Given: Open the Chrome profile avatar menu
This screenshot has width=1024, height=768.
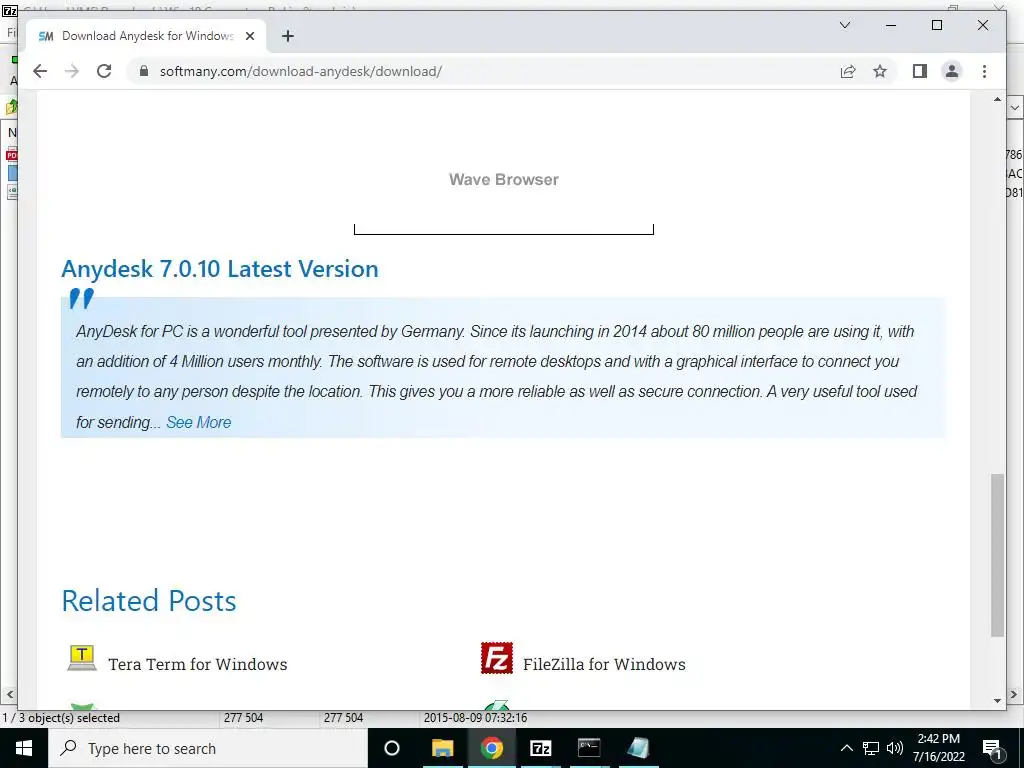Looking at the screenshot, I should click(952, 71).
